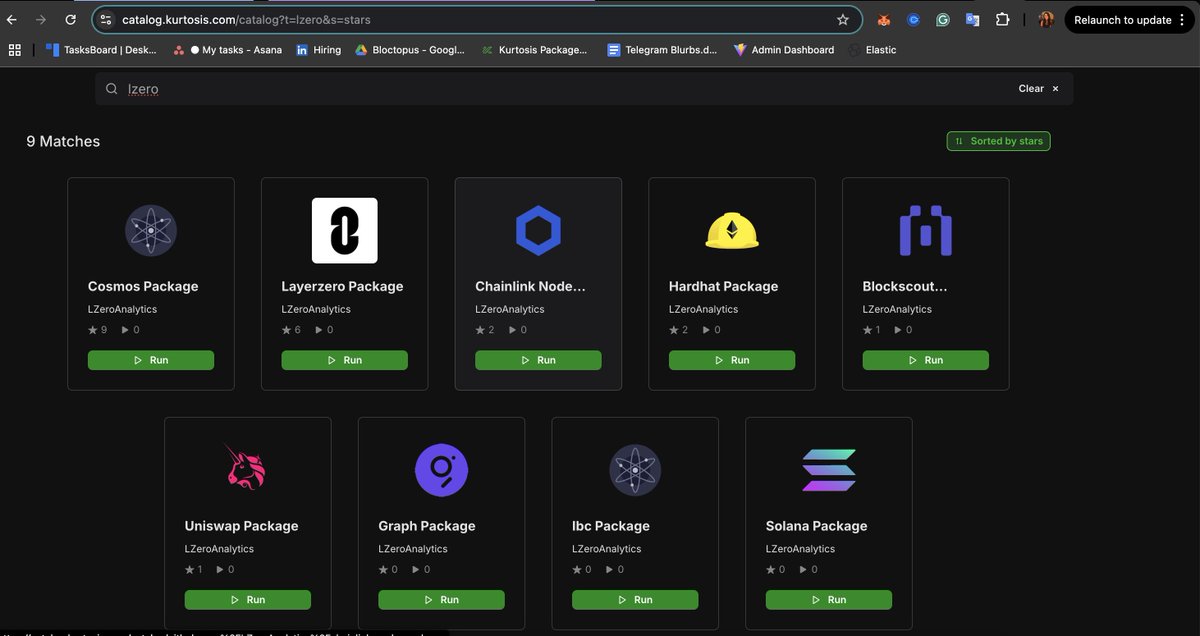The image size is (1200, 636).
Task: Click LZeroAnalytics under Ibc Package
Action: (x=607, y=549)
